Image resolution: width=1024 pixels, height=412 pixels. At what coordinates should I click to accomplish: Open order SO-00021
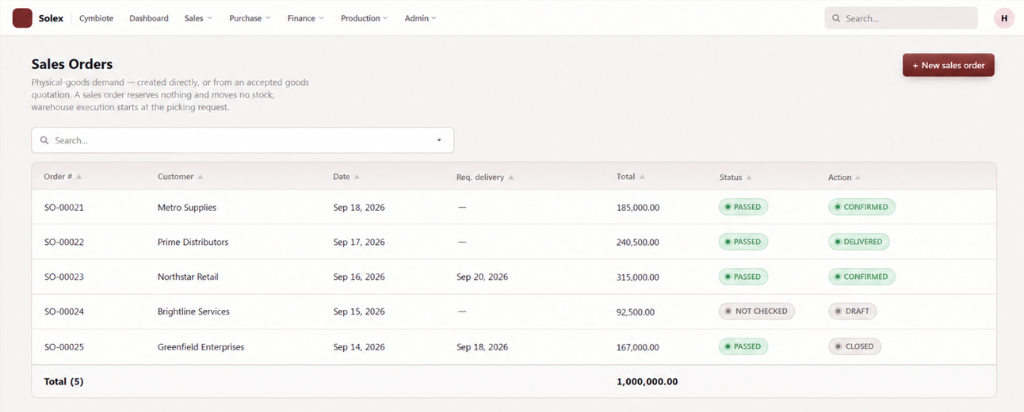pyautogui.click(x=64, y=208)
